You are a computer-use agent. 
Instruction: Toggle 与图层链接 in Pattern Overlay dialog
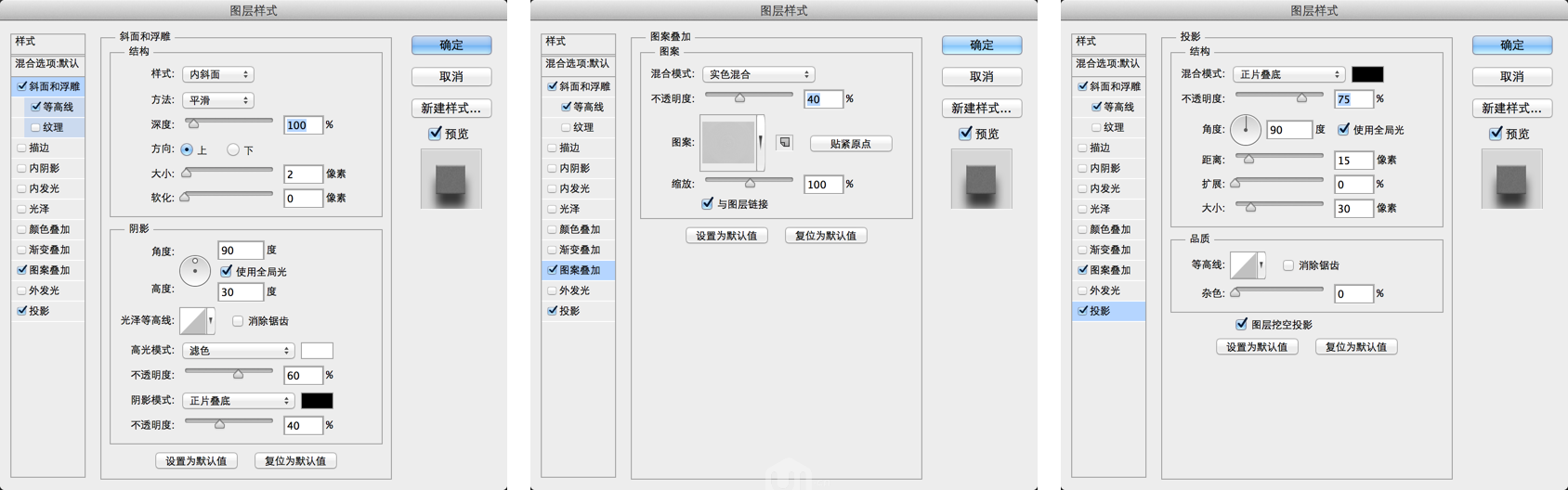click(x=708, y=203)
